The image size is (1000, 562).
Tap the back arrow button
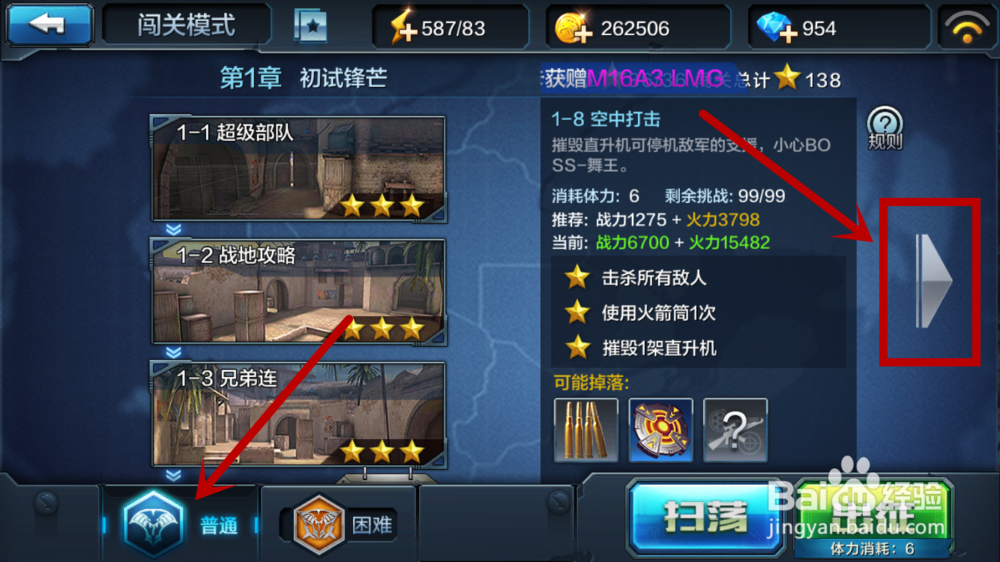click(49, 25)
